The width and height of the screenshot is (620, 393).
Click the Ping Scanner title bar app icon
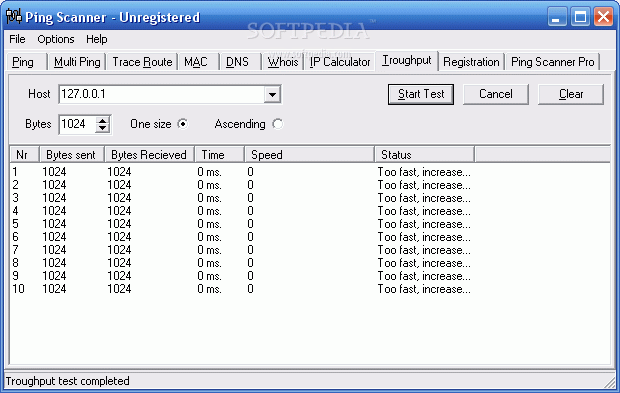click(x=14, y=17)
